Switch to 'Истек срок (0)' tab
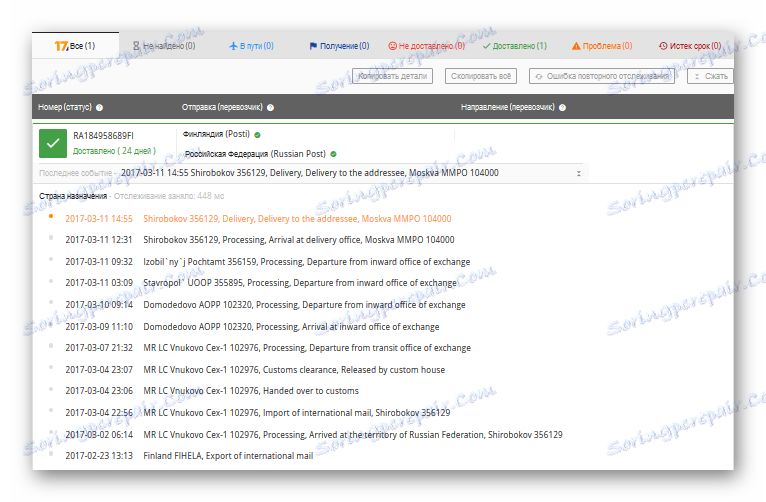The image size is (766, 502). (690, 46)
